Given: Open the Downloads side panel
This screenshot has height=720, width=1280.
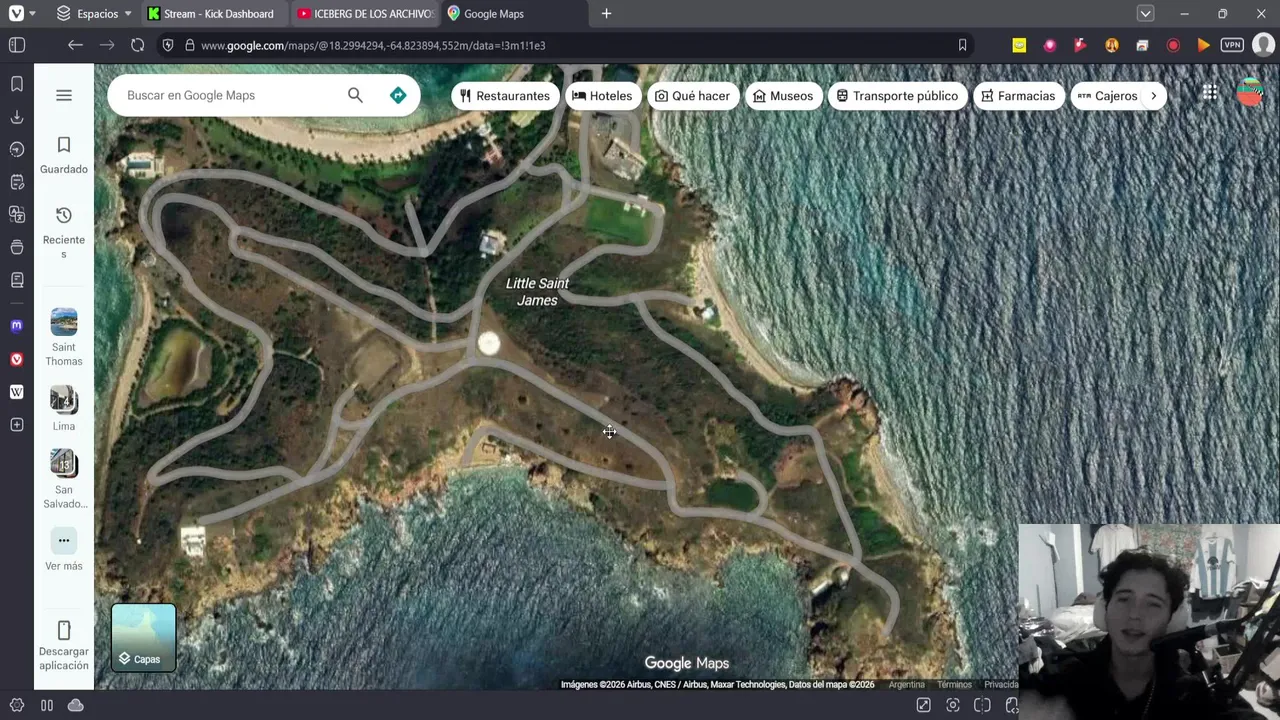Looking at the screenshot, I should click(x=17, y=117).
